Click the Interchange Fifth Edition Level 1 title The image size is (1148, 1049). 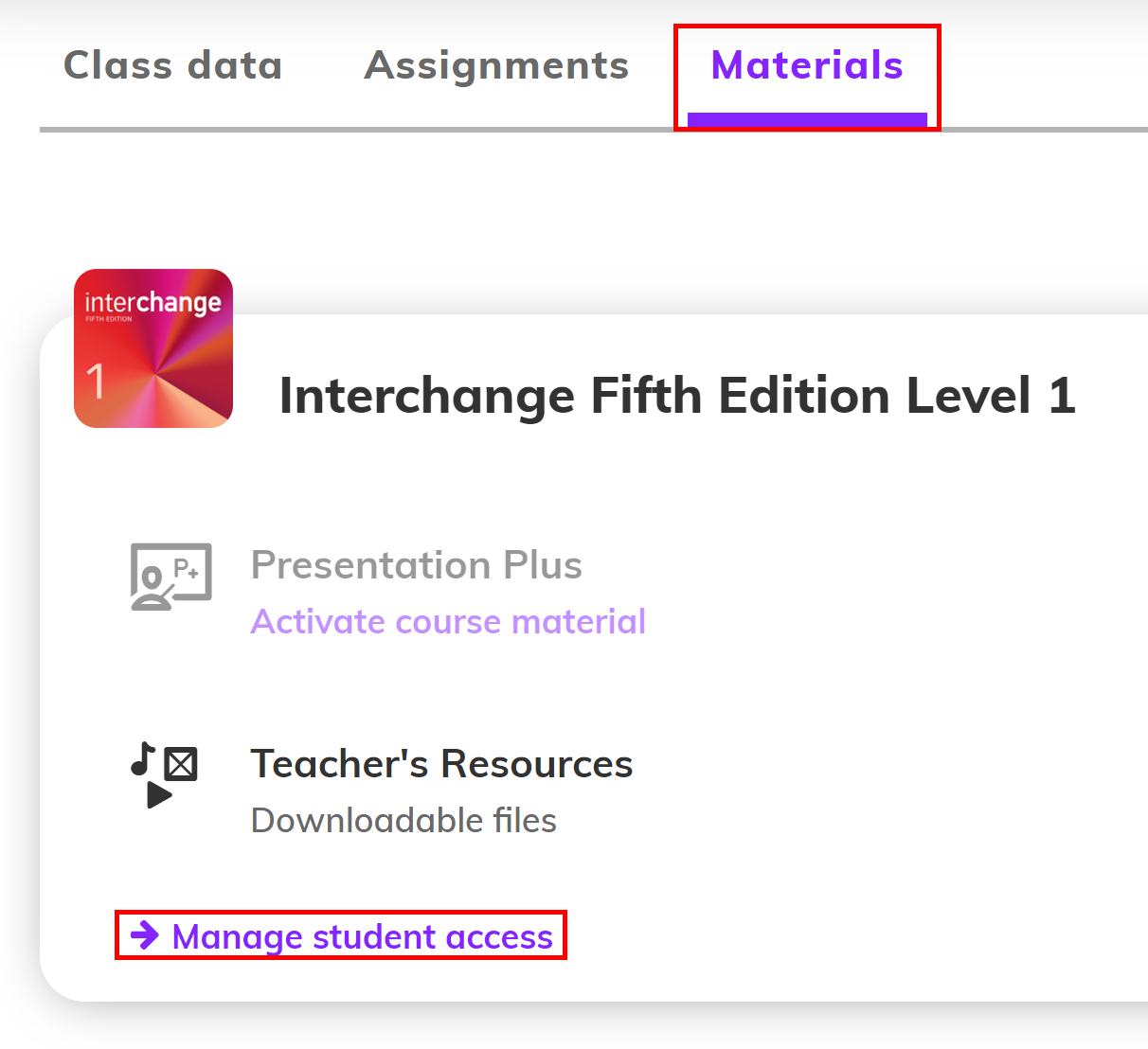click(x=677, y=396)
